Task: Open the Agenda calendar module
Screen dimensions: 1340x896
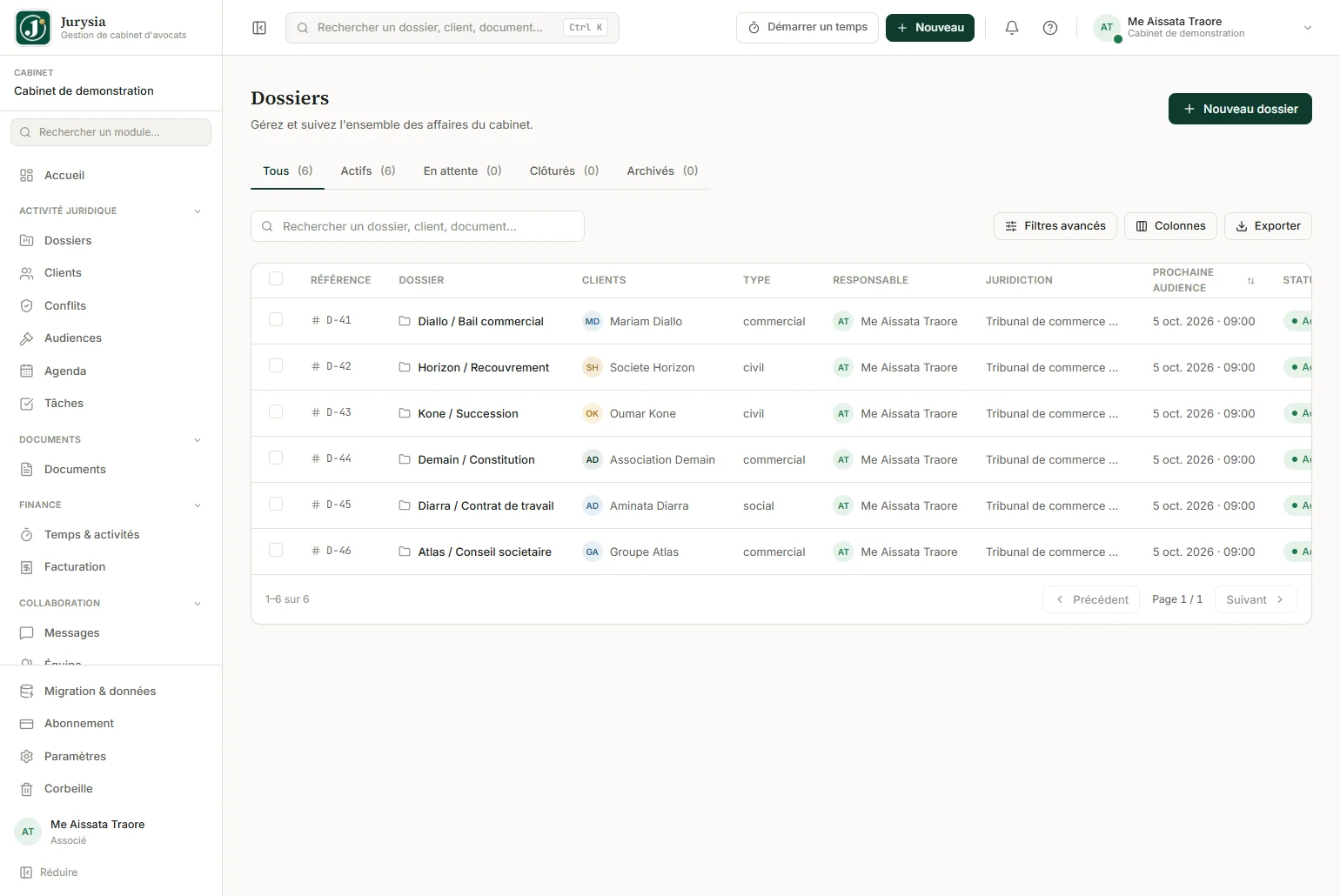Action: (111, 371)
